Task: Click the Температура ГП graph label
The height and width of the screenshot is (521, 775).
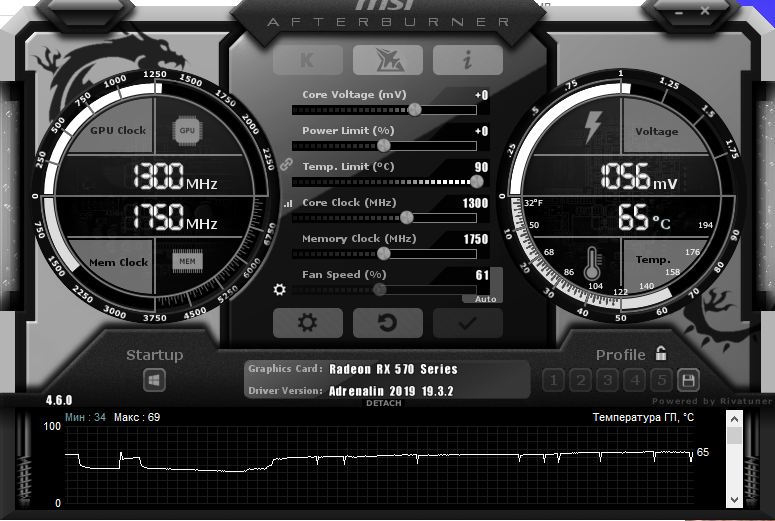Action: [x=643, y=417]
